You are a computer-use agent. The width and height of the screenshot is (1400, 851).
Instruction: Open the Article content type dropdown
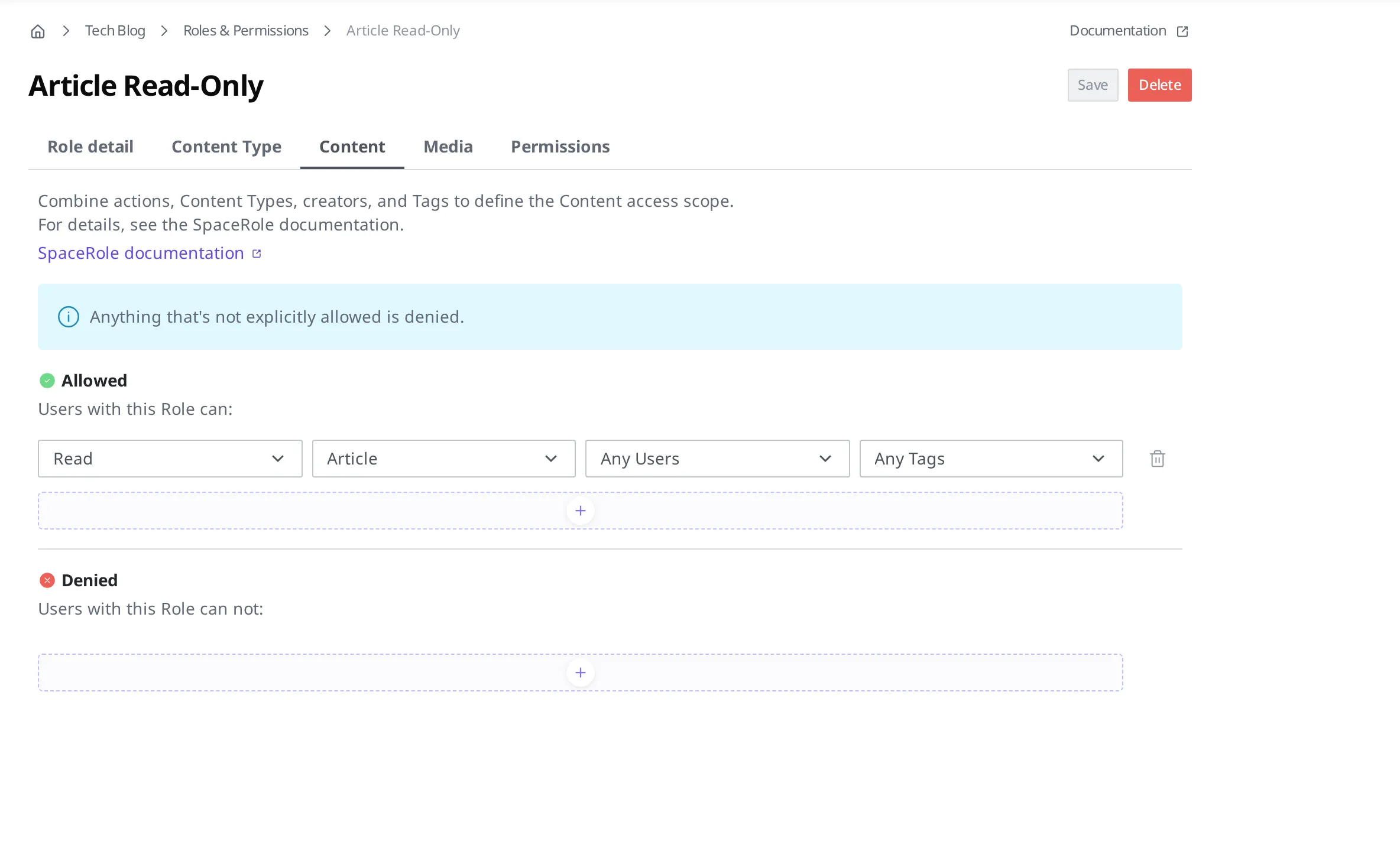[443, 459]
